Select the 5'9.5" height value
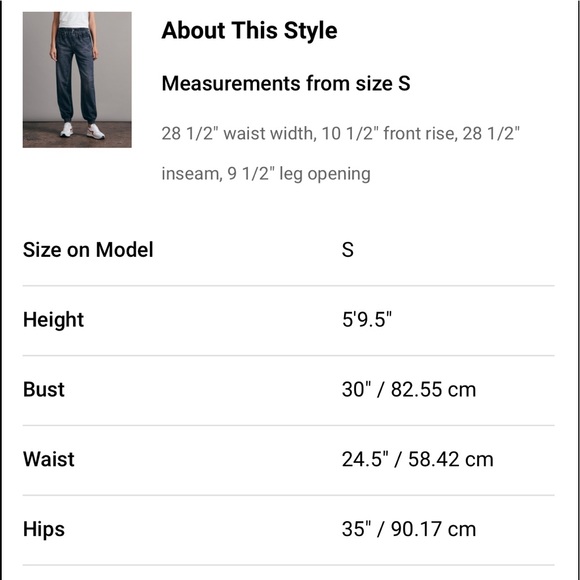Screen dimensions: 580x580 (367, 319)
